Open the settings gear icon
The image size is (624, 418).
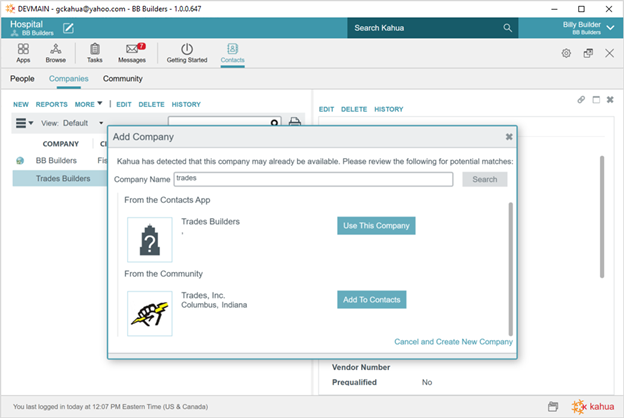click(566, 53)
